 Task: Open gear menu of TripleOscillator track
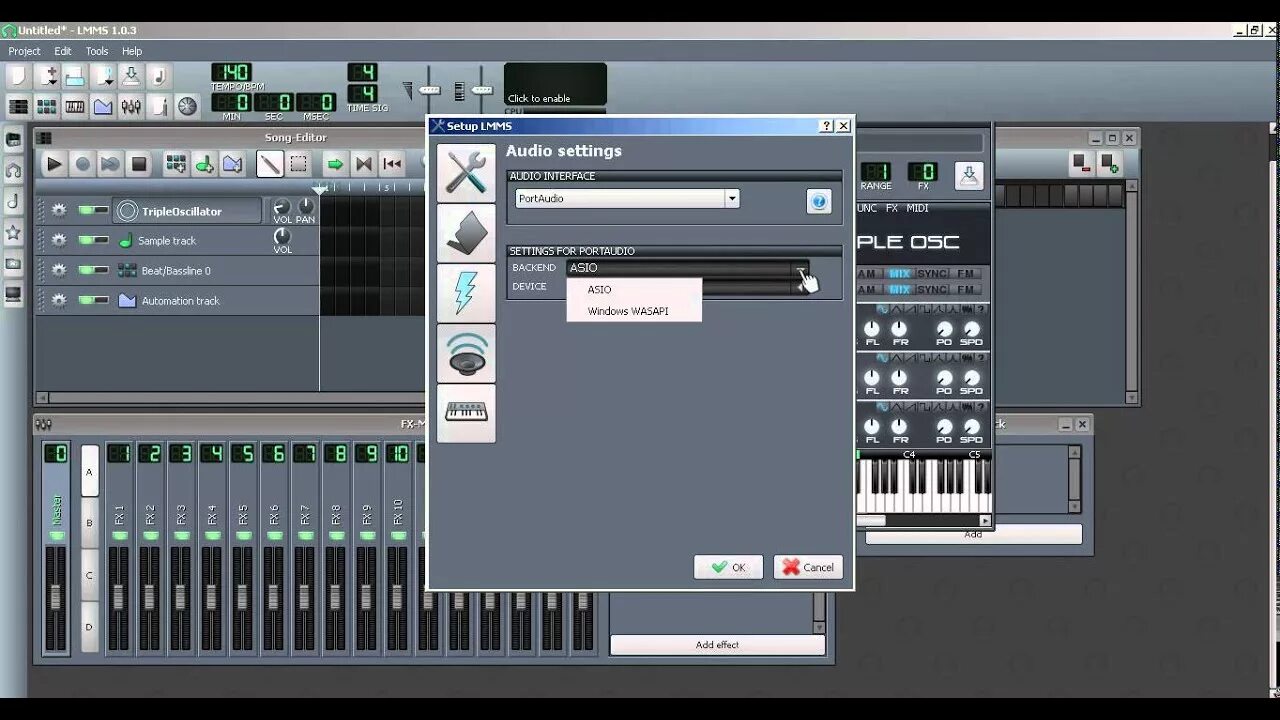coord(59,211)
